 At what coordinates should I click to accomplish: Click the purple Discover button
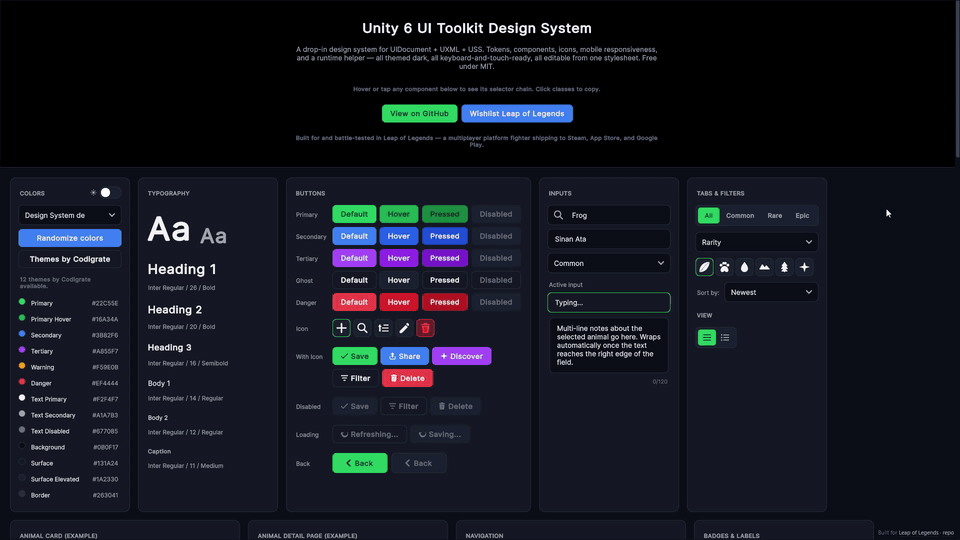pos(462,356)
